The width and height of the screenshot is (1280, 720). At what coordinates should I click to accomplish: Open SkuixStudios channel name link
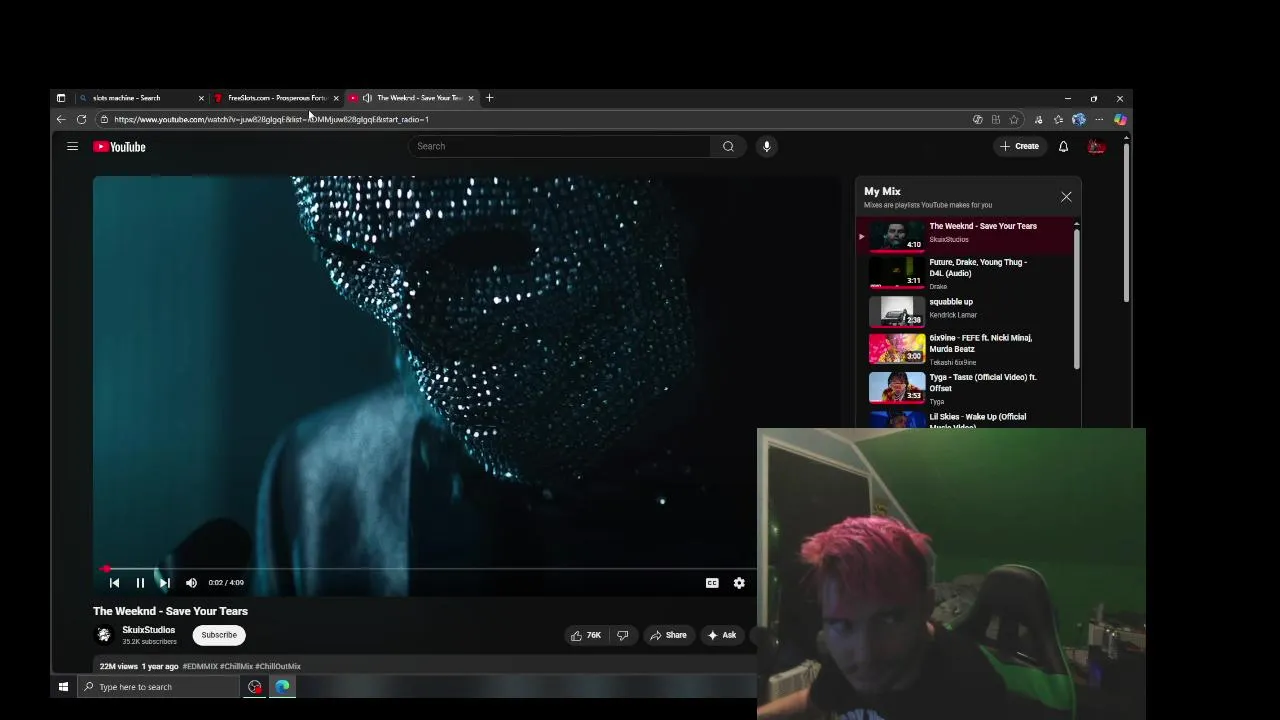(x=148, y=630)
